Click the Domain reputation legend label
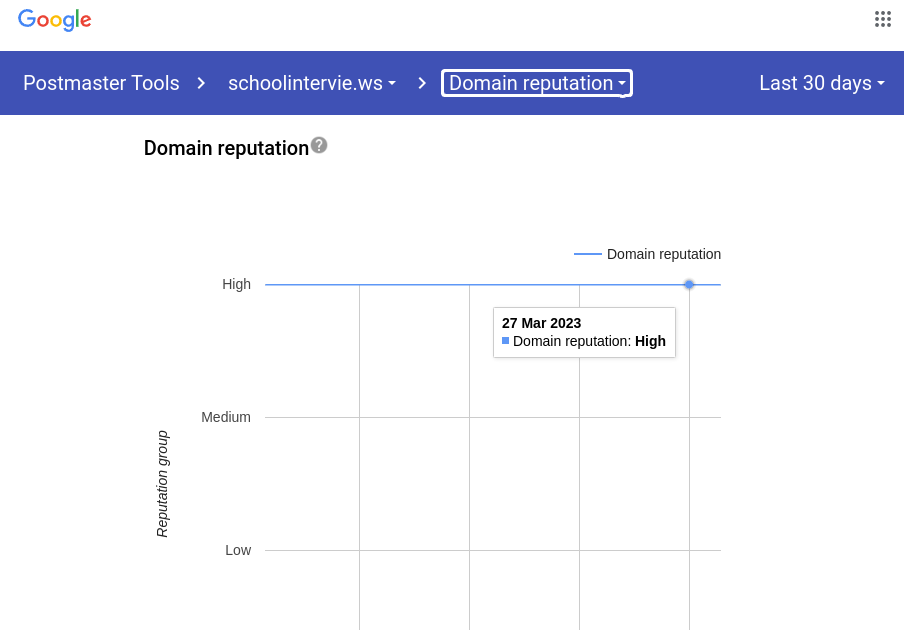Screen dimensions: 904x630 click(663, 254)
